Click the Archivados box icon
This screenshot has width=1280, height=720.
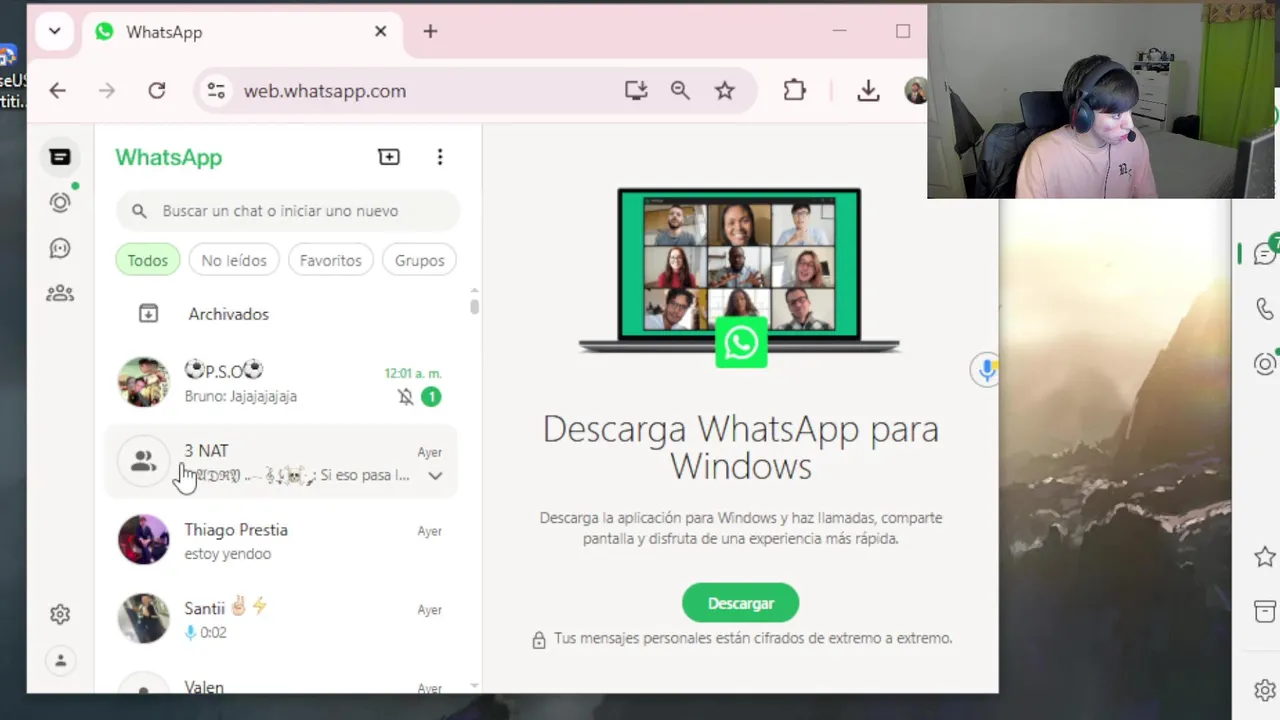click(148, 314)
